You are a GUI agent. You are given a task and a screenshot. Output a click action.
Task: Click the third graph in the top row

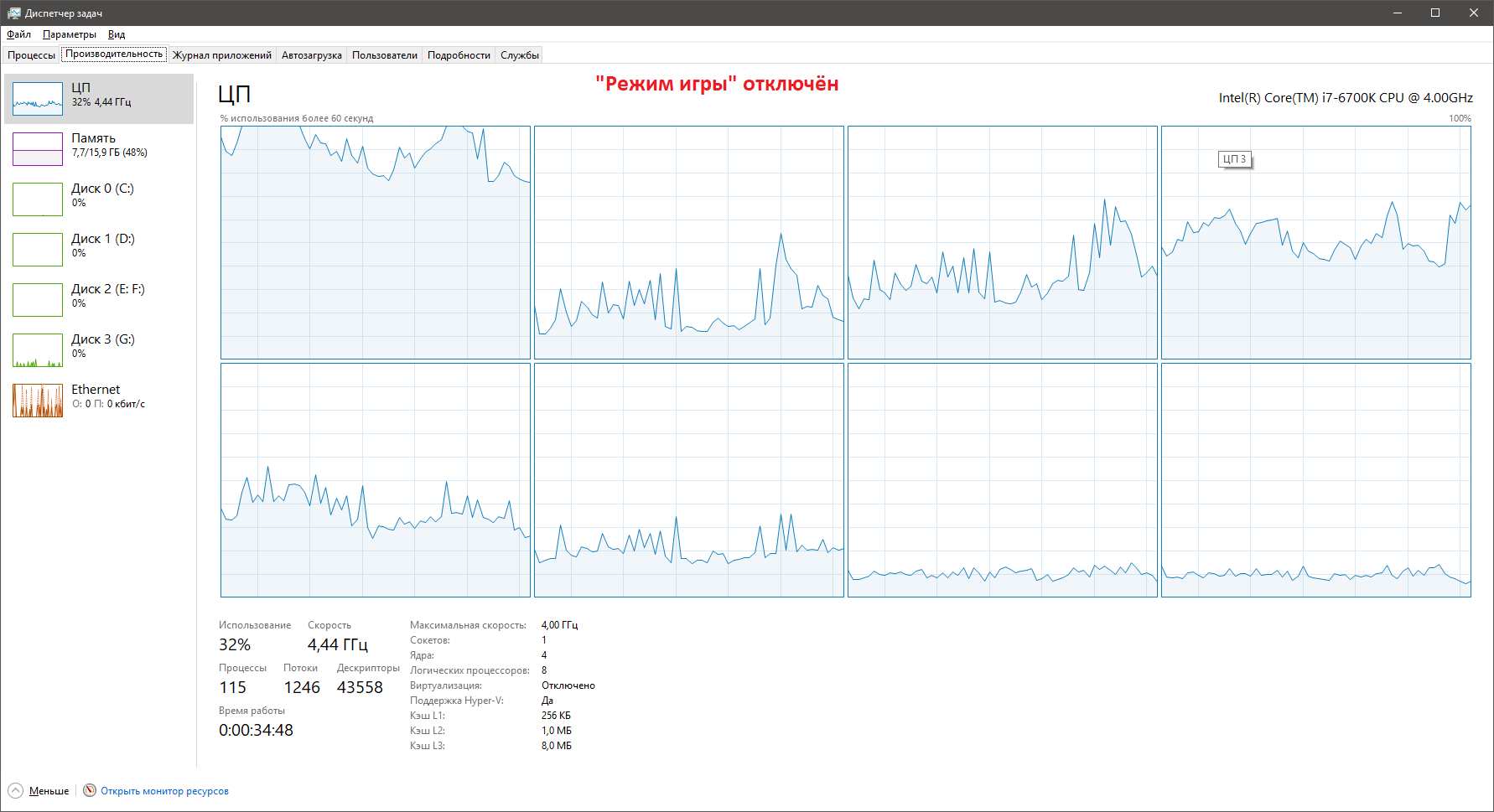click(x=1003, y=243)
